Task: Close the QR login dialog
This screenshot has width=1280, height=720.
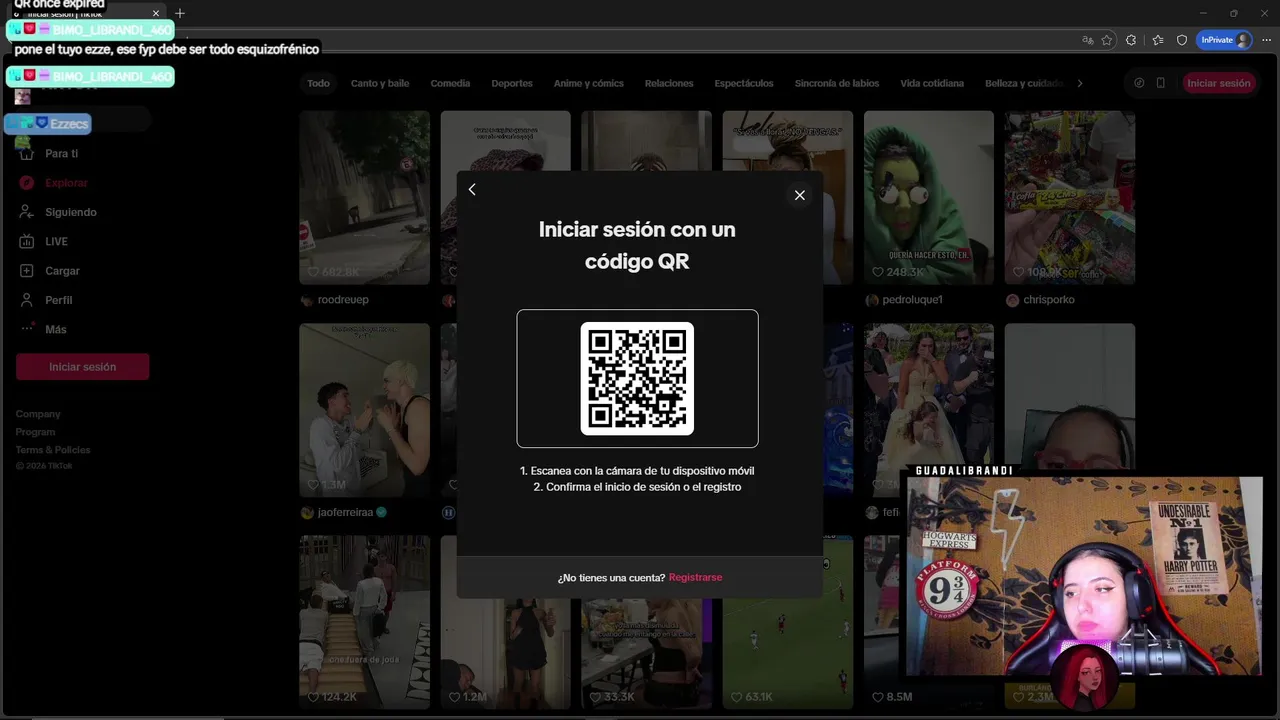Action: (799, 195)
